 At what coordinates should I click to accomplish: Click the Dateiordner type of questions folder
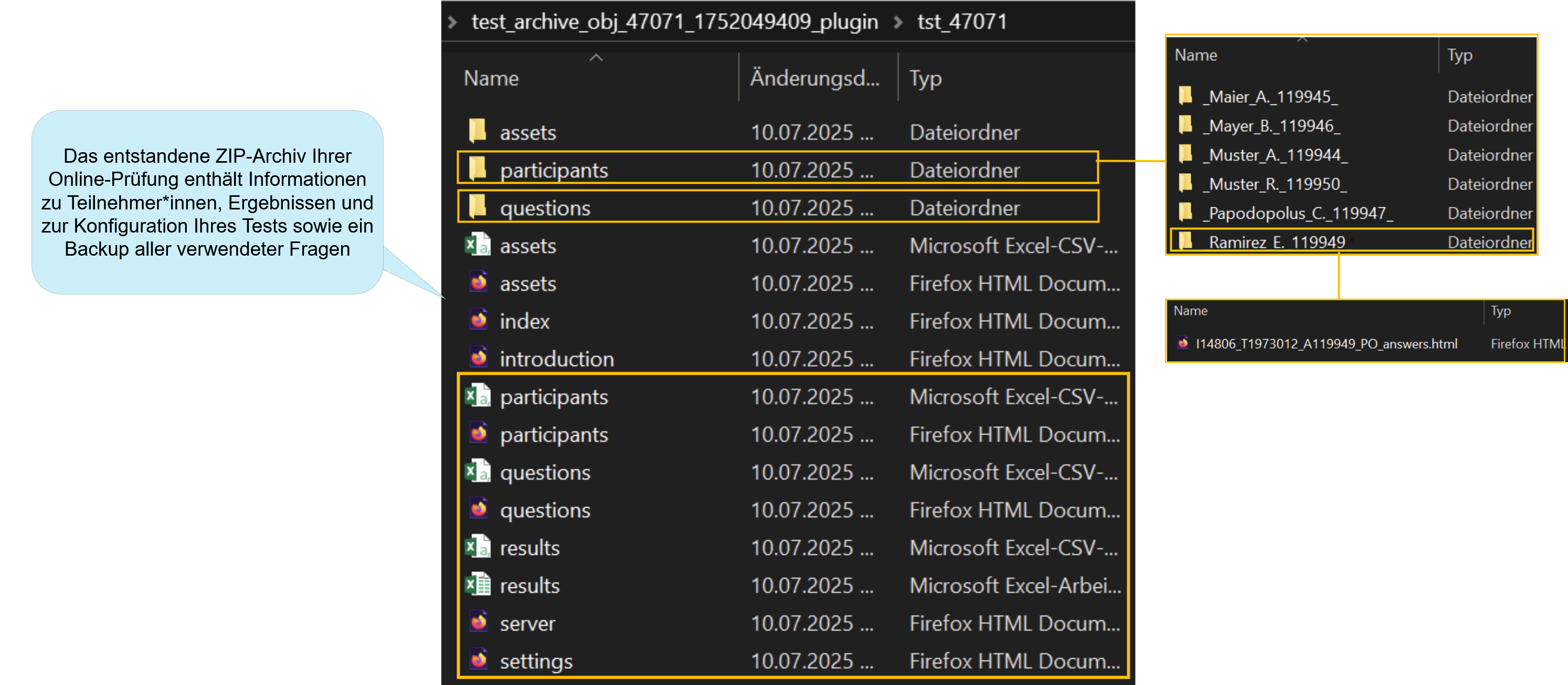(x=964, y=208)
